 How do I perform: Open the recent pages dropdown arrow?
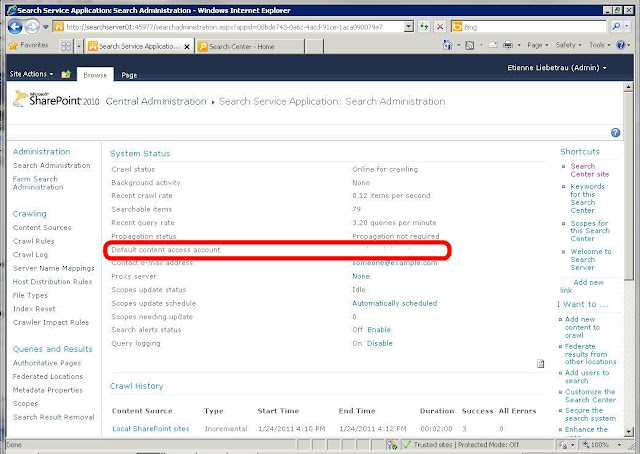45,27
